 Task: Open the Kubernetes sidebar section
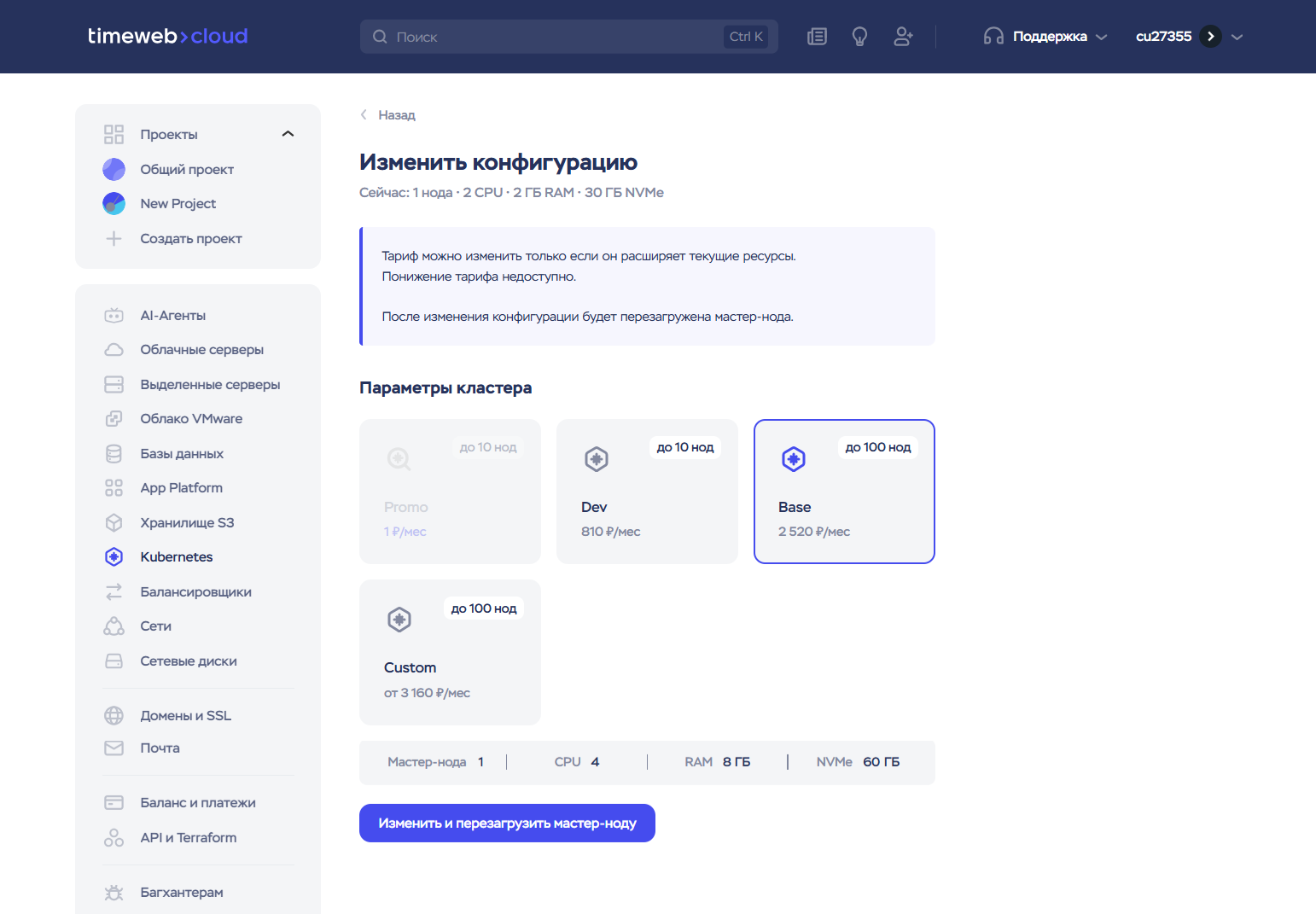176,557
